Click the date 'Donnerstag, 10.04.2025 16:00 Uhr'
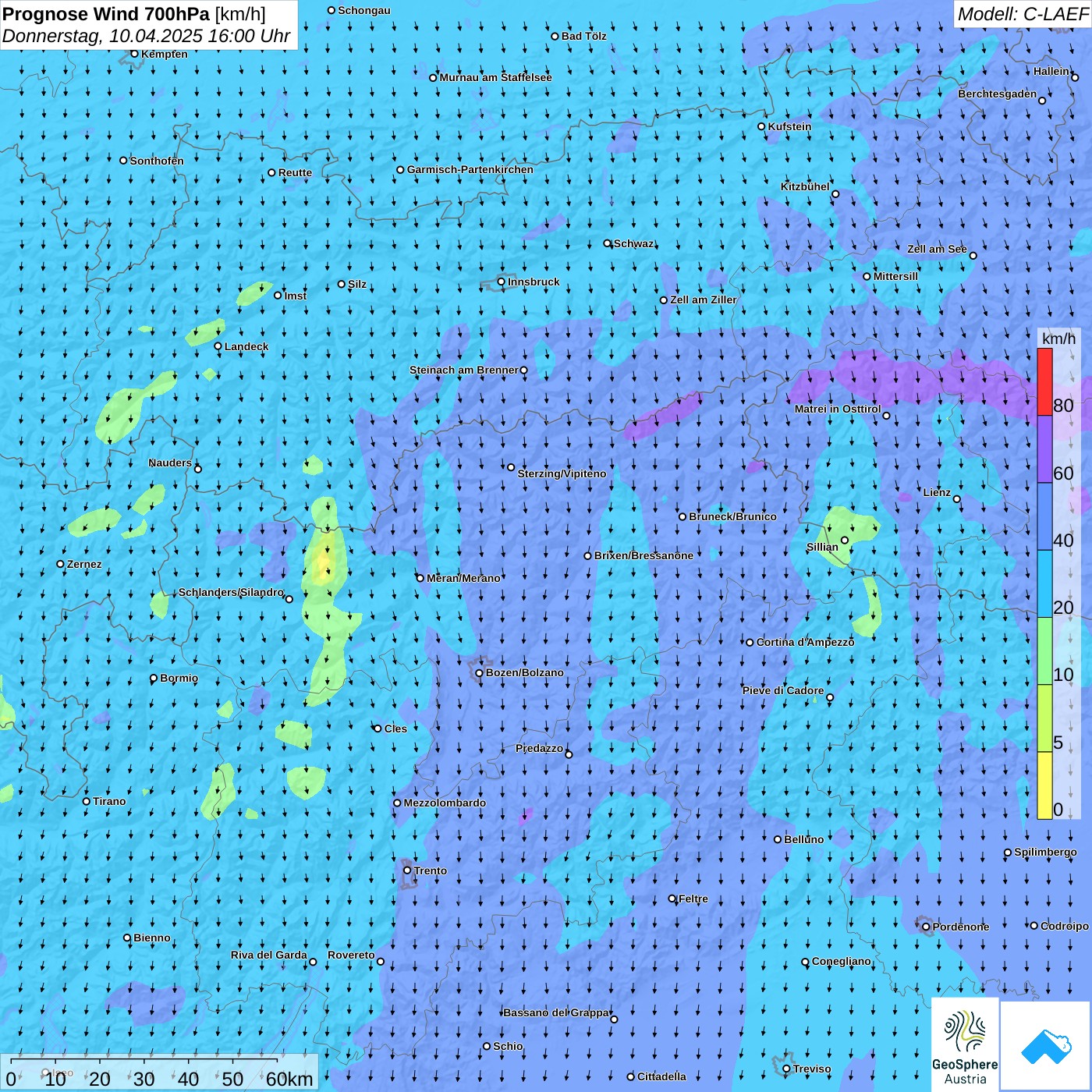 coord(147,36)
